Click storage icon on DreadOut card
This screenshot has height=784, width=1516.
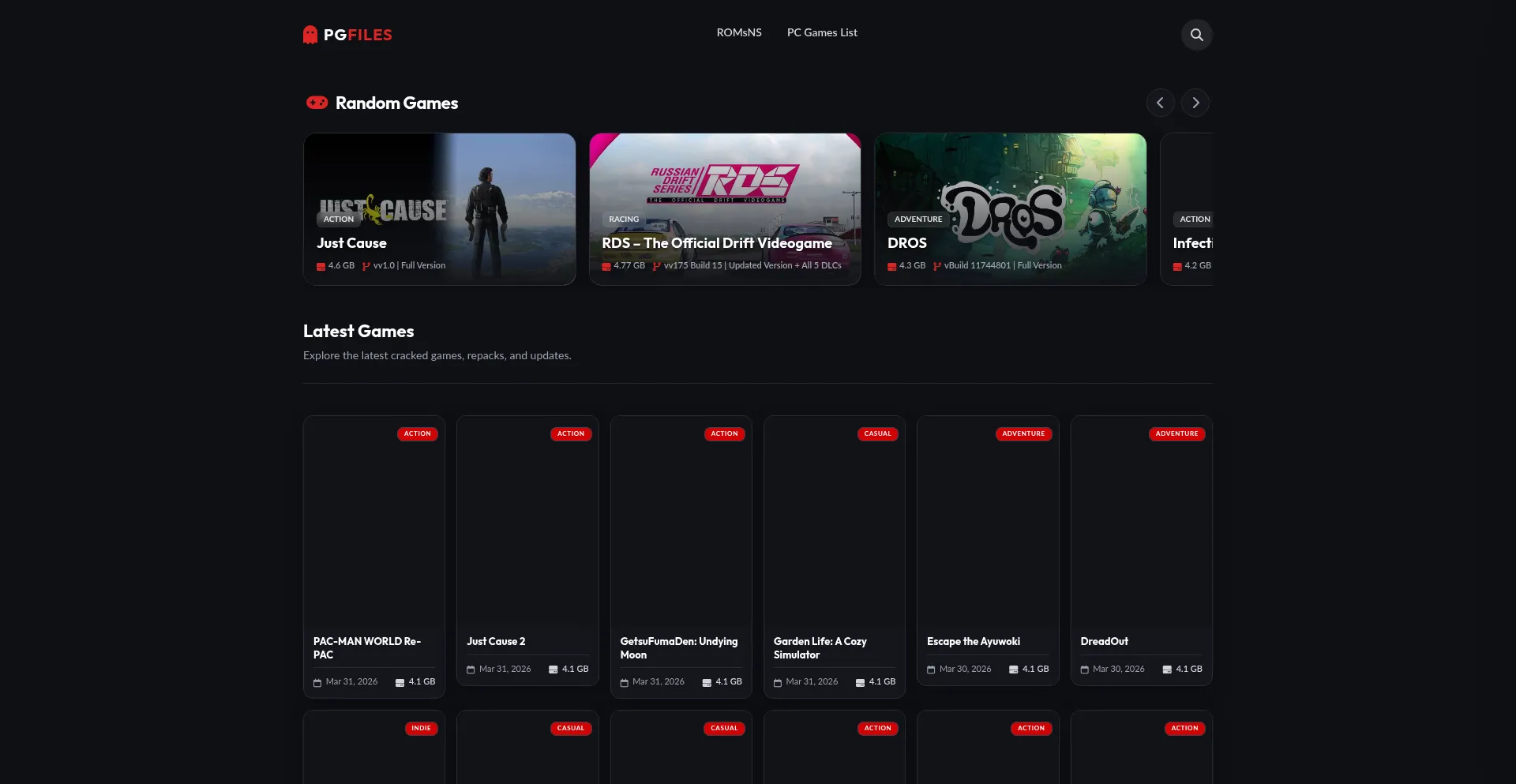pyautogui.click(x=1167, y=670)
